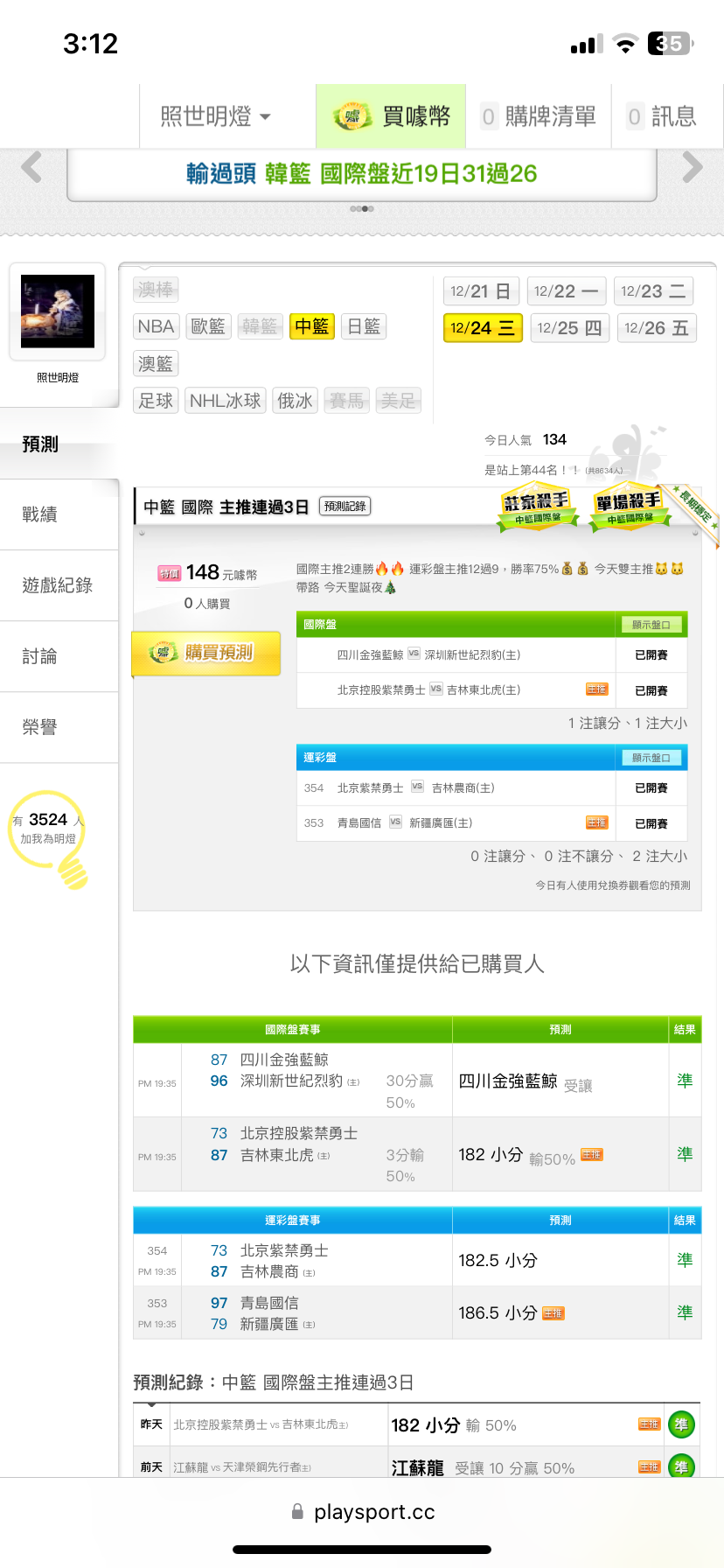724x1568 pixels.
Task: Tap 主推 tag beside 182 小分 輸50%
Action: coord(592,1155)
